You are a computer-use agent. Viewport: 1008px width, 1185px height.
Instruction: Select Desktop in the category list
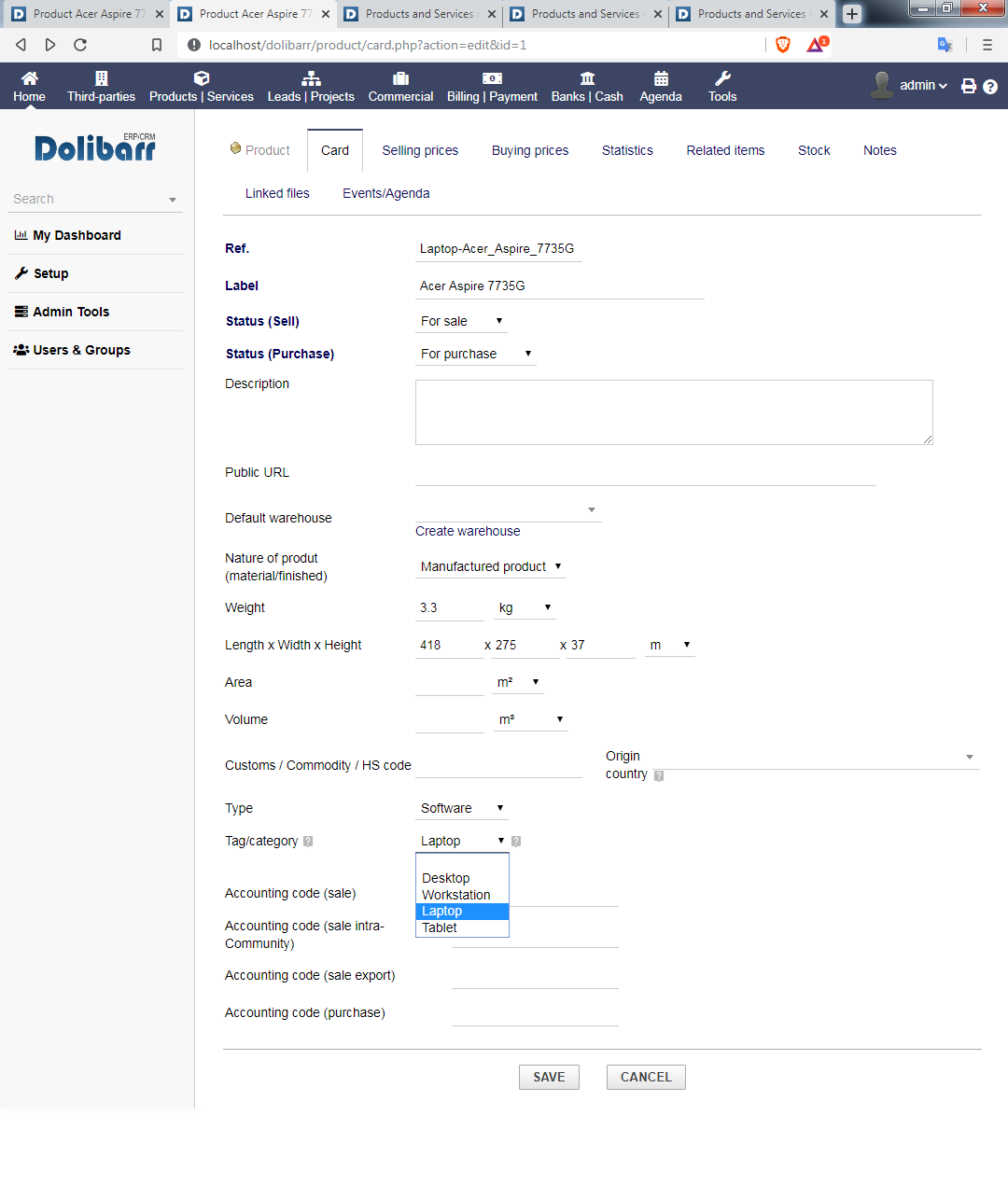(x=462, y=878)
